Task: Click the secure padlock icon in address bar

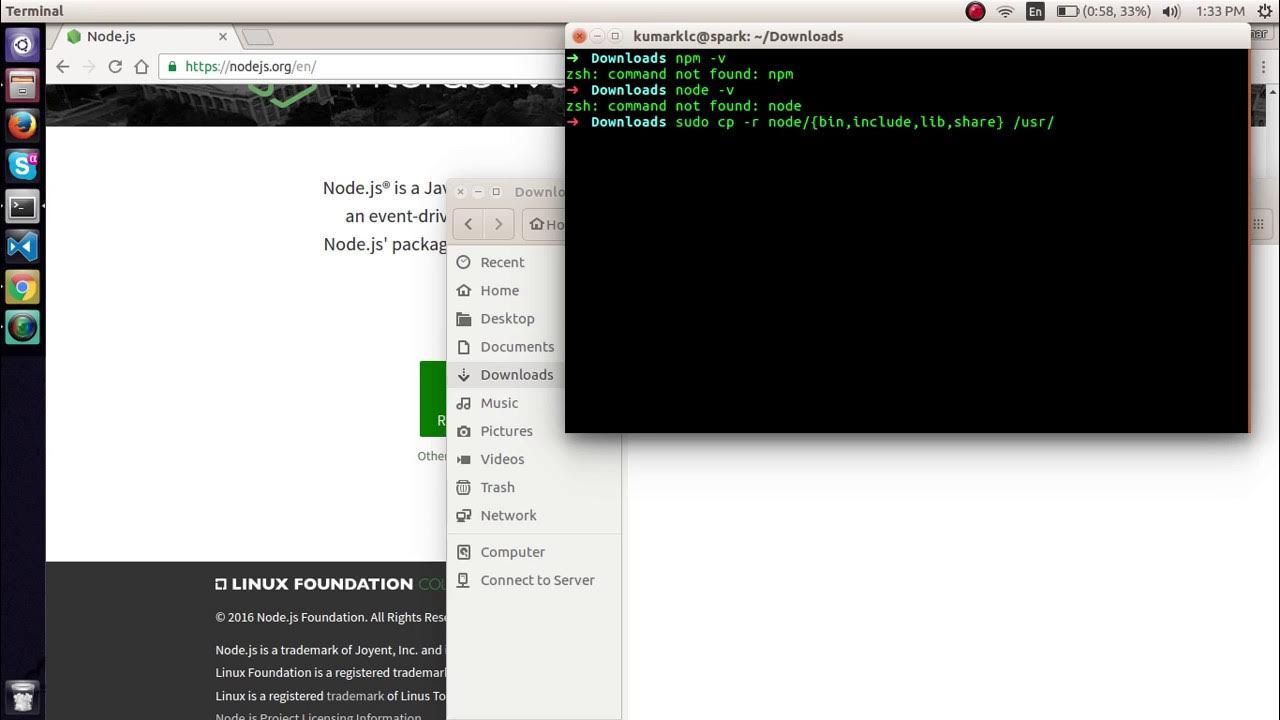Action: (x=173, y=67)
